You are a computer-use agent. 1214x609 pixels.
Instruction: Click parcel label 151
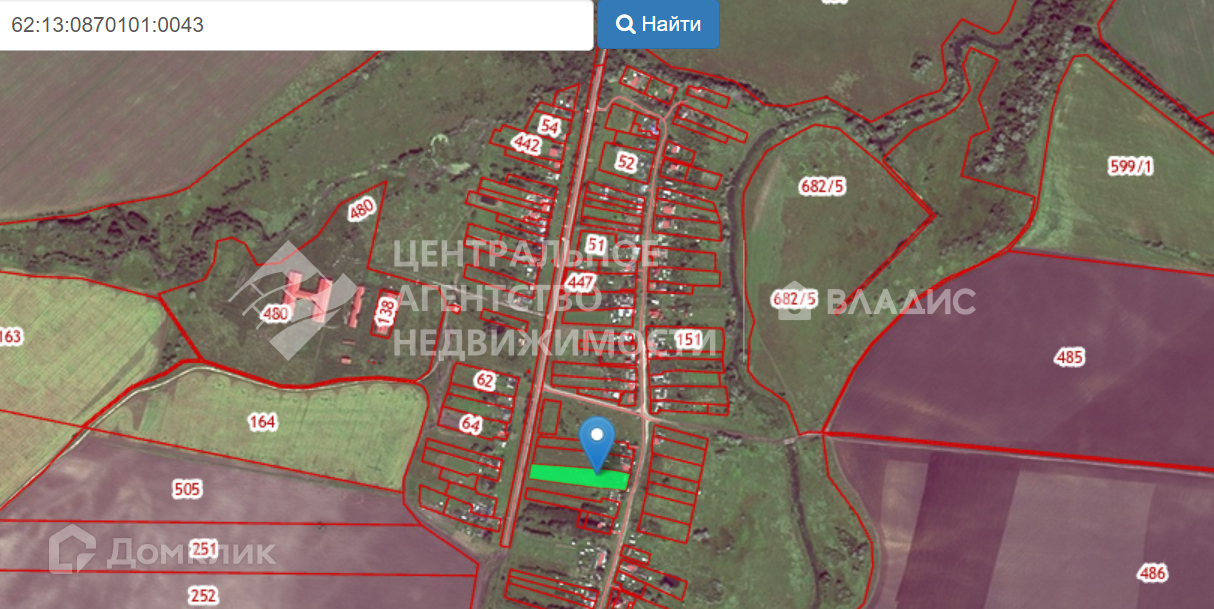pyautogui.click(x=688, y=340)
